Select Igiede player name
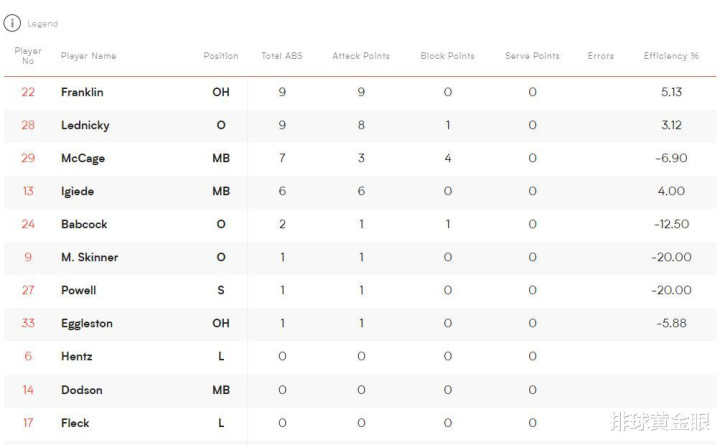 click(x=78, y=191)
